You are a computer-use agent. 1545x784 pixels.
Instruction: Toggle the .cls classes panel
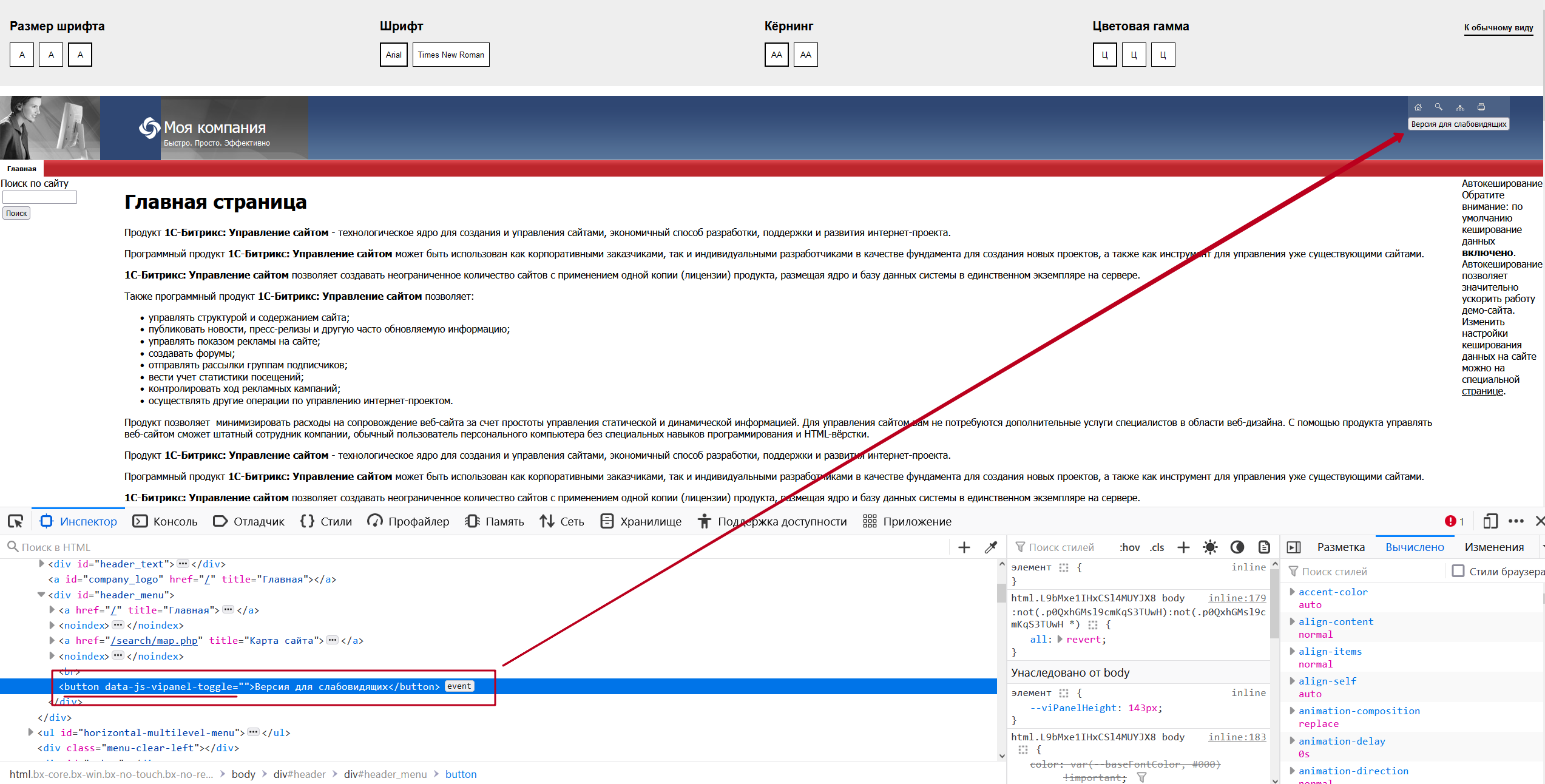[x=1157, y=547]
